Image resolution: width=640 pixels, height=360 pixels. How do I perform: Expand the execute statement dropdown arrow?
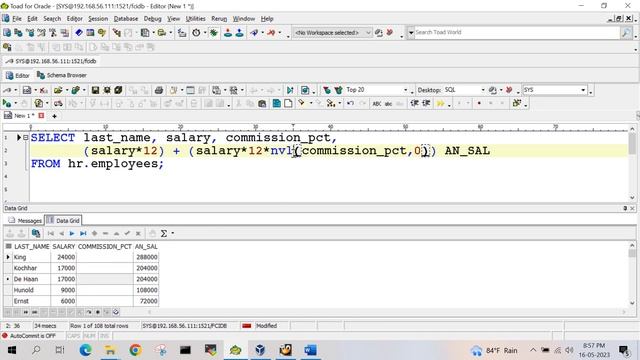click(x=16, y=103)
